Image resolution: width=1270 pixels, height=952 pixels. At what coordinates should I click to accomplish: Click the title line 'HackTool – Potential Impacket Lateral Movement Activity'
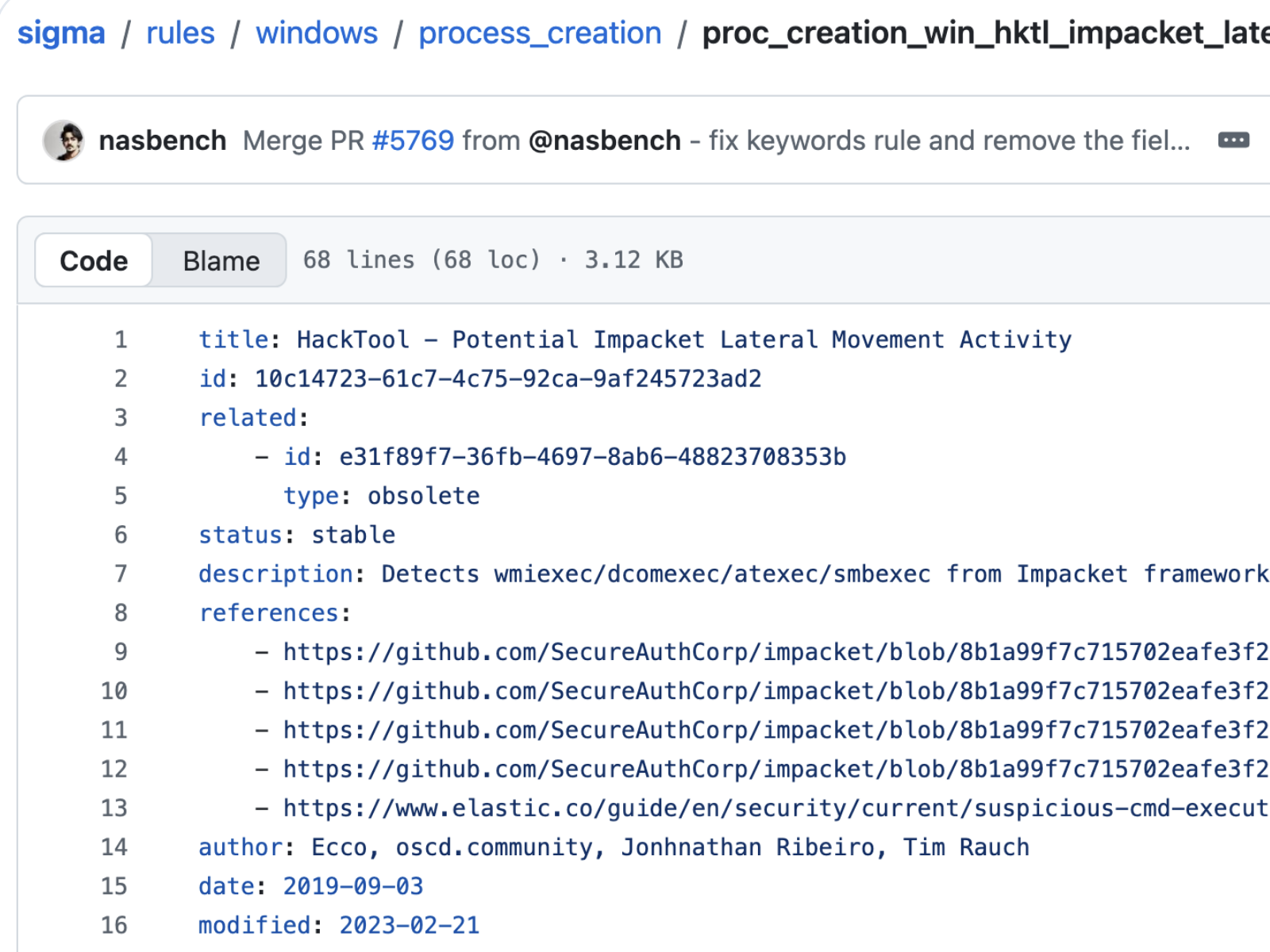(x=635, y=340)
